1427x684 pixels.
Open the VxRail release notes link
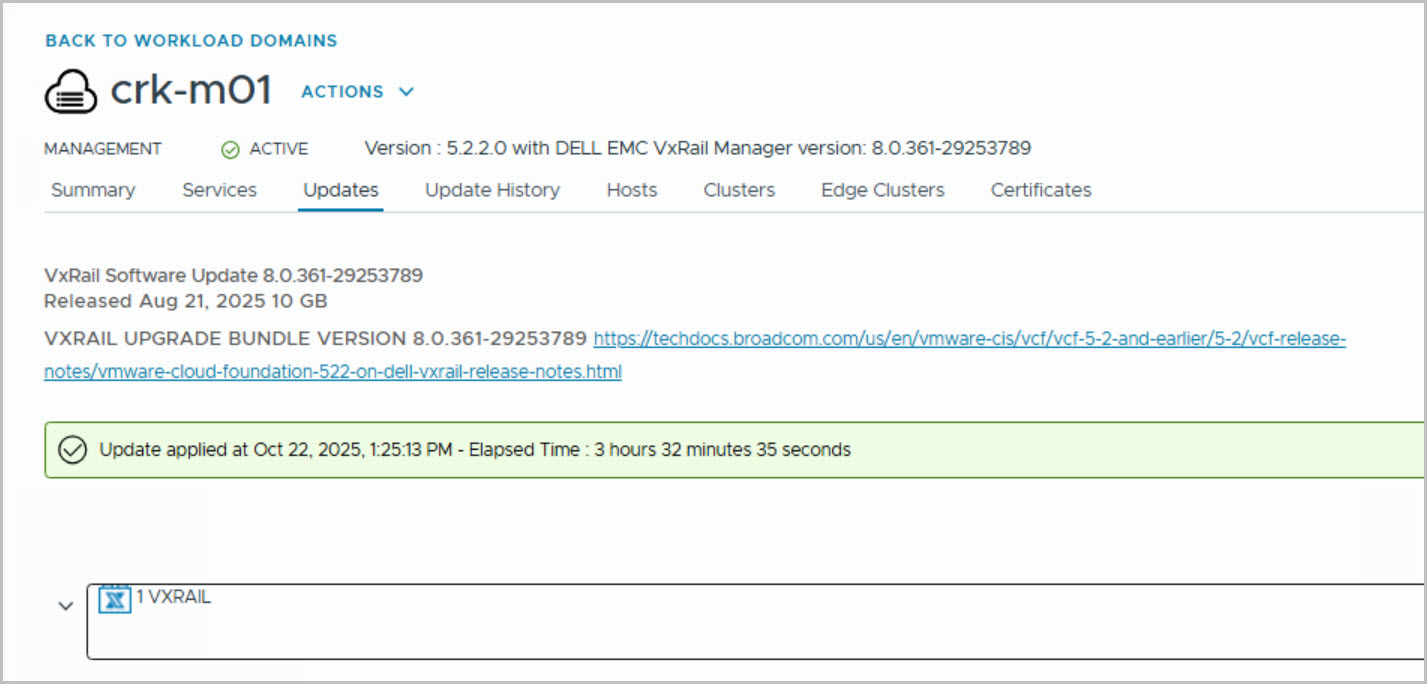(969, 339)
